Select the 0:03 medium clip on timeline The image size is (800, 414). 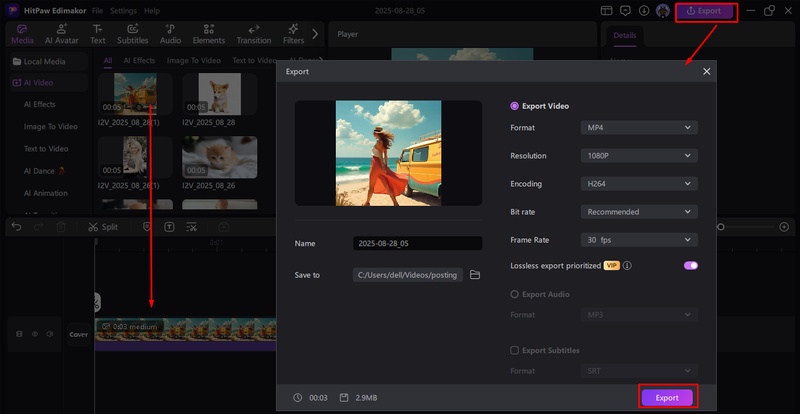(186, 334)
